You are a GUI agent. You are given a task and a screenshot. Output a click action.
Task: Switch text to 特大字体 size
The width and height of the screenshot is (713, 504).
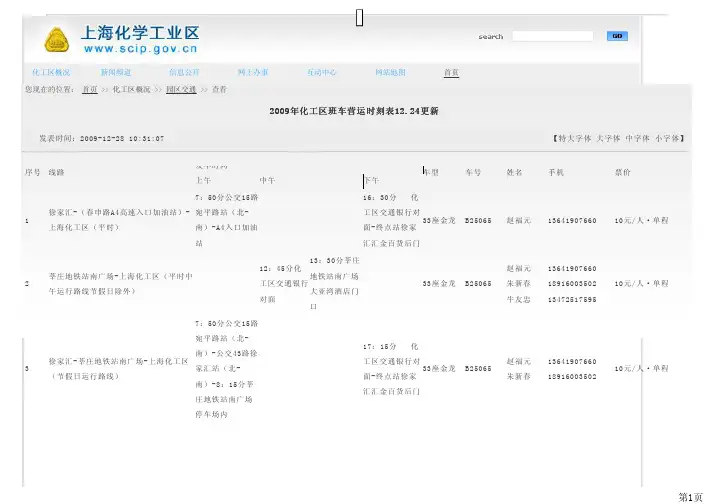click(x=576, y=137)
